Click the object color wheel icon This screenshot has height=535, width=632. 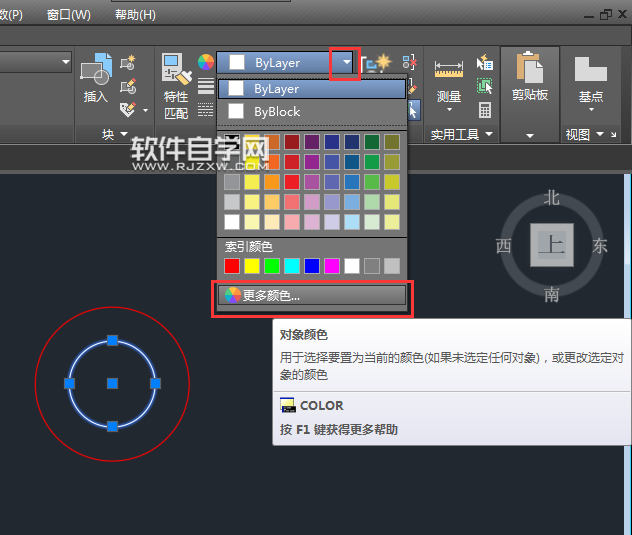pos(206,62)
